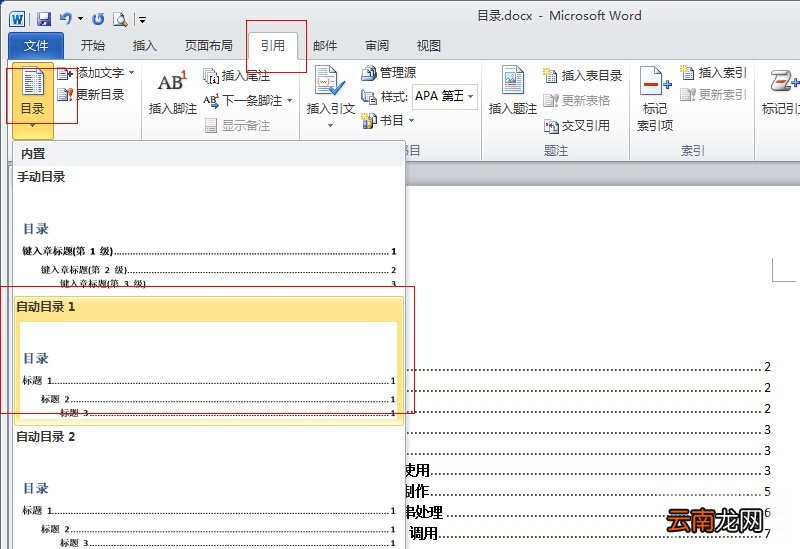This screenshot has width=800, height=549.
Task: Open the 审阅 tab
Action: 377,46
